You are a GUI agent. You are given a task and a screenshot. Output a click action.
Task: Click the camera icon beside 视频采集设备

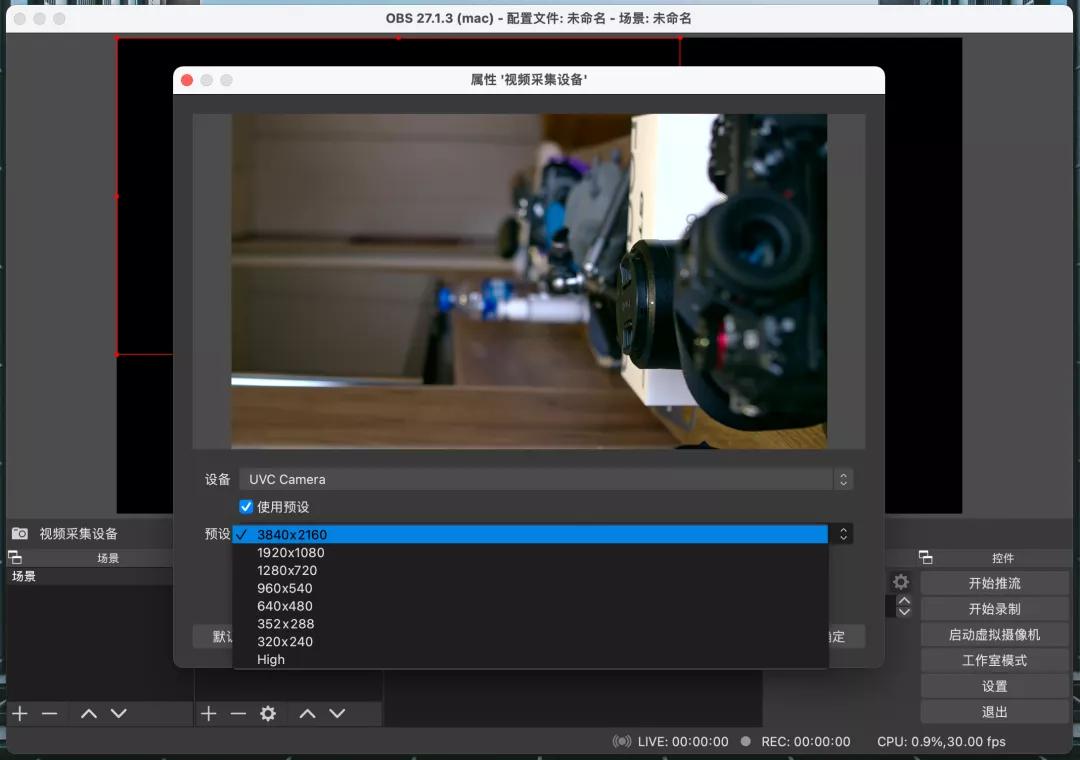click(x=20, y=534)
